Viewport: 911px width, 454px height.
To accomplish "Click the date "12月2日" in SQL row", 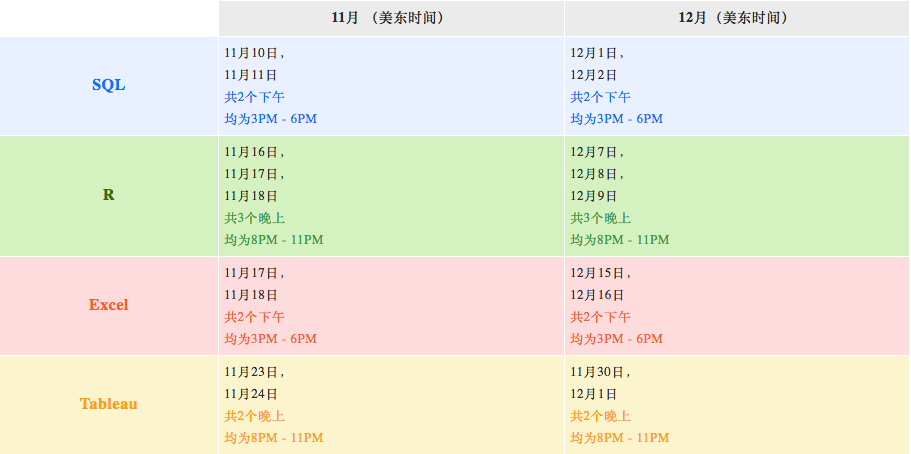I will 593,75.
